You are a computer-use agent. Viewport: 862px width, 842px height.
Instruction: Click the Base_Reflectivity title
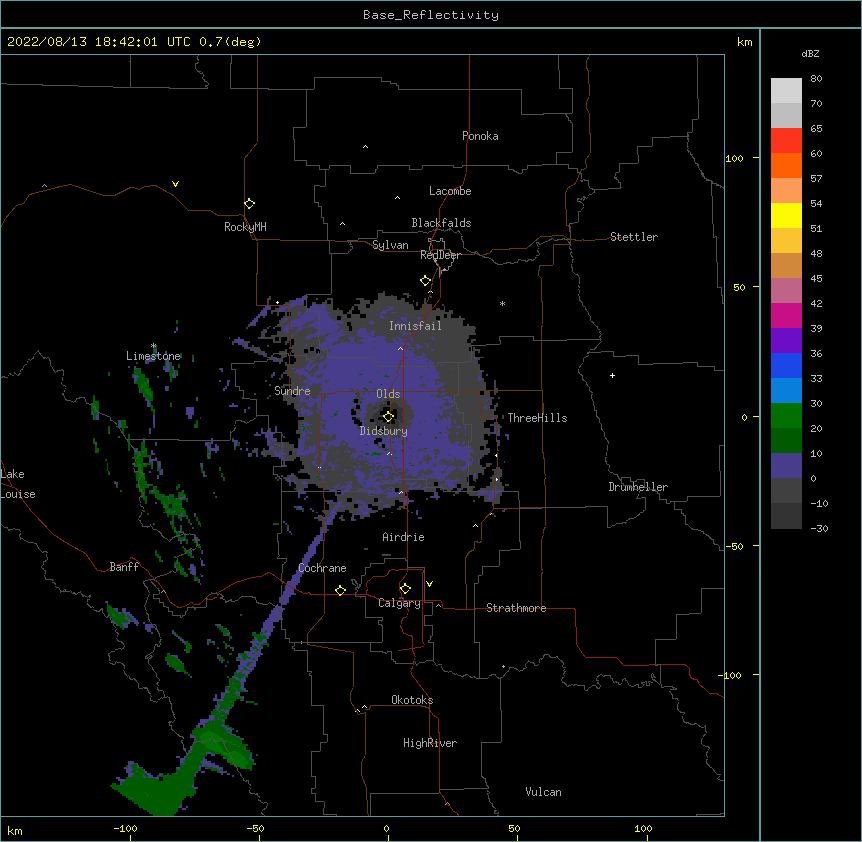(x=431, y=15)
